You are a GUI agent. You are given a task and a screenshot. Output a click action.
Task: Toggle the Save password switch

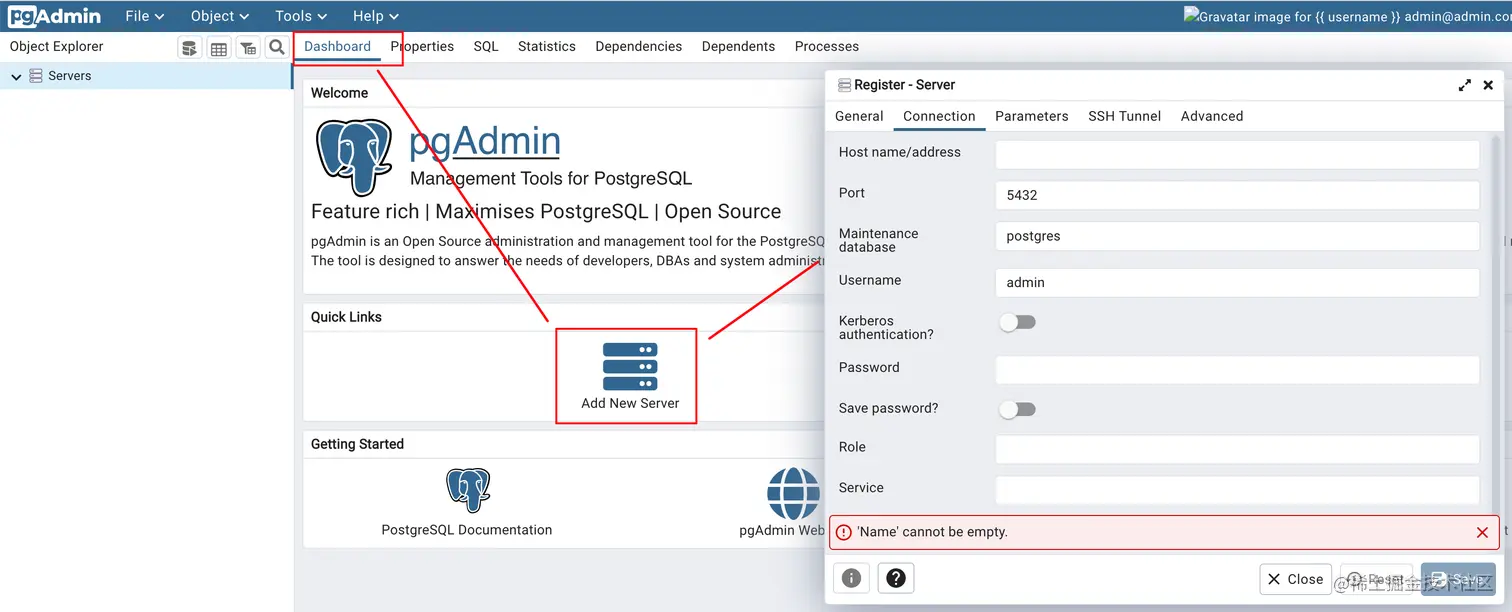coord(1018,409)
